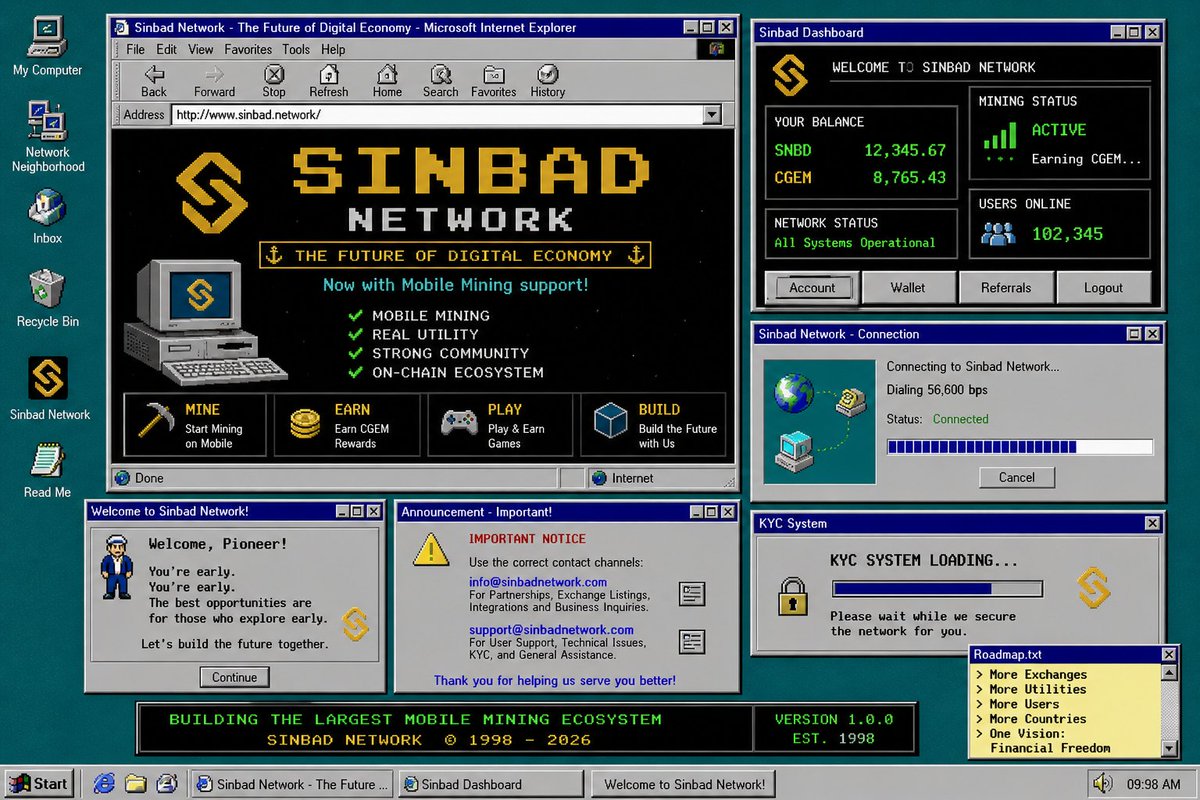
Task: Go Back in Internet Explorer toolbar
Action: pos(154,81)
